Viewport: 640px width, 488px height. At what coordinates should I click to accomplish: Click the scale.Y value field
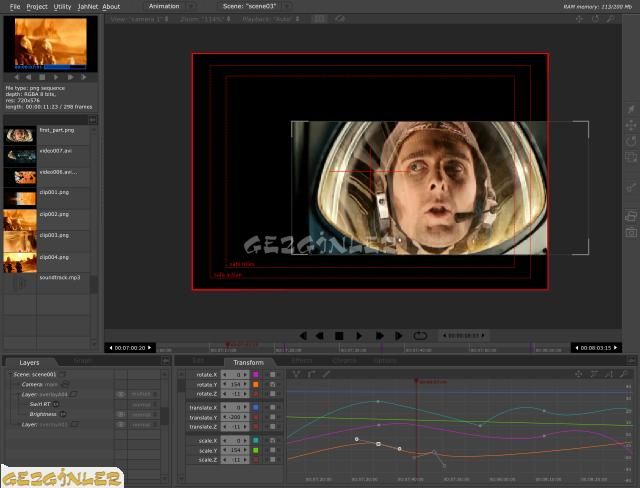(x=235, y=450)
